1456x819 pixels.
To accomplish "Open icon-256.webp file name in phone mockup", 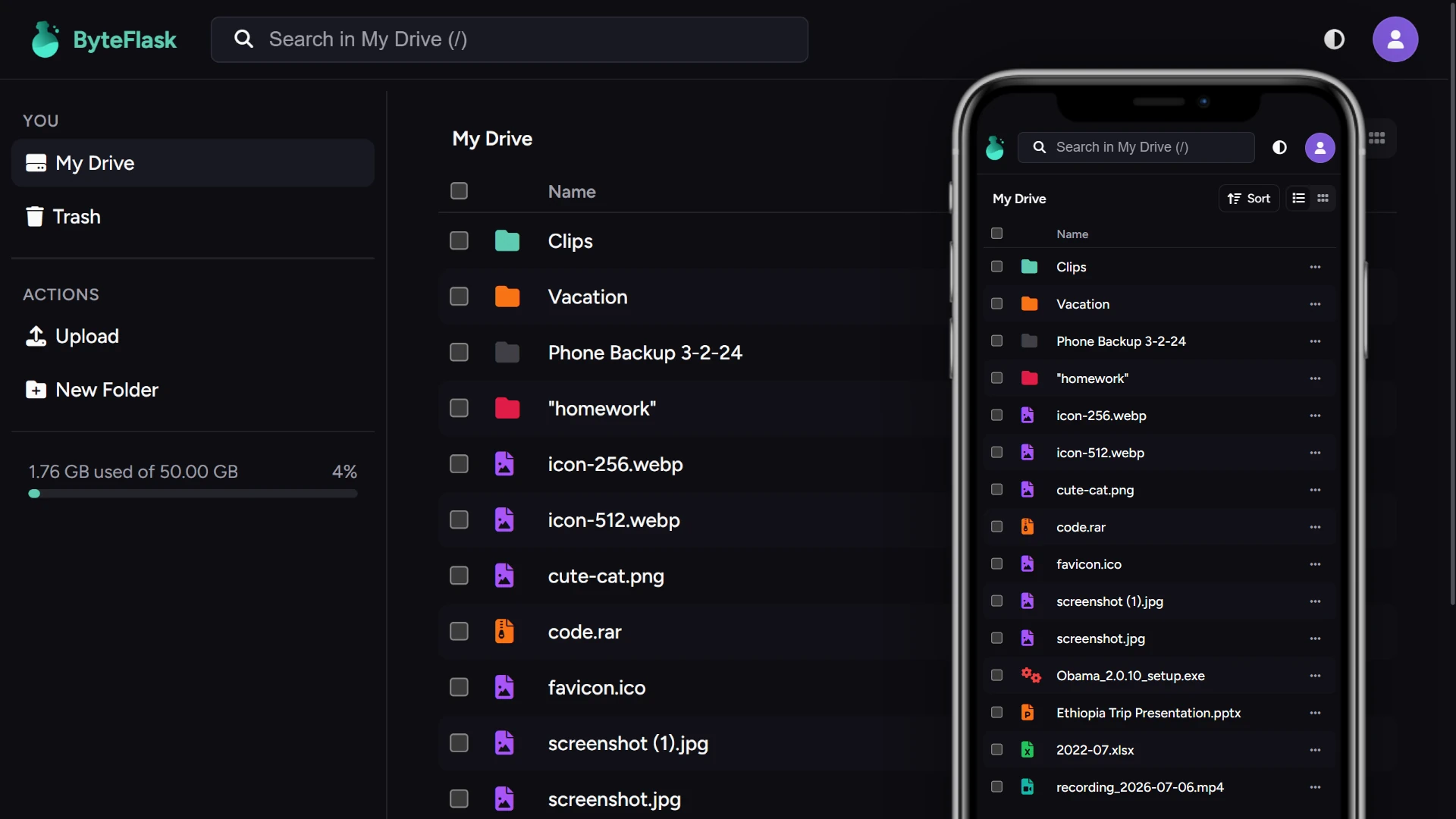I will point(1101,416).
